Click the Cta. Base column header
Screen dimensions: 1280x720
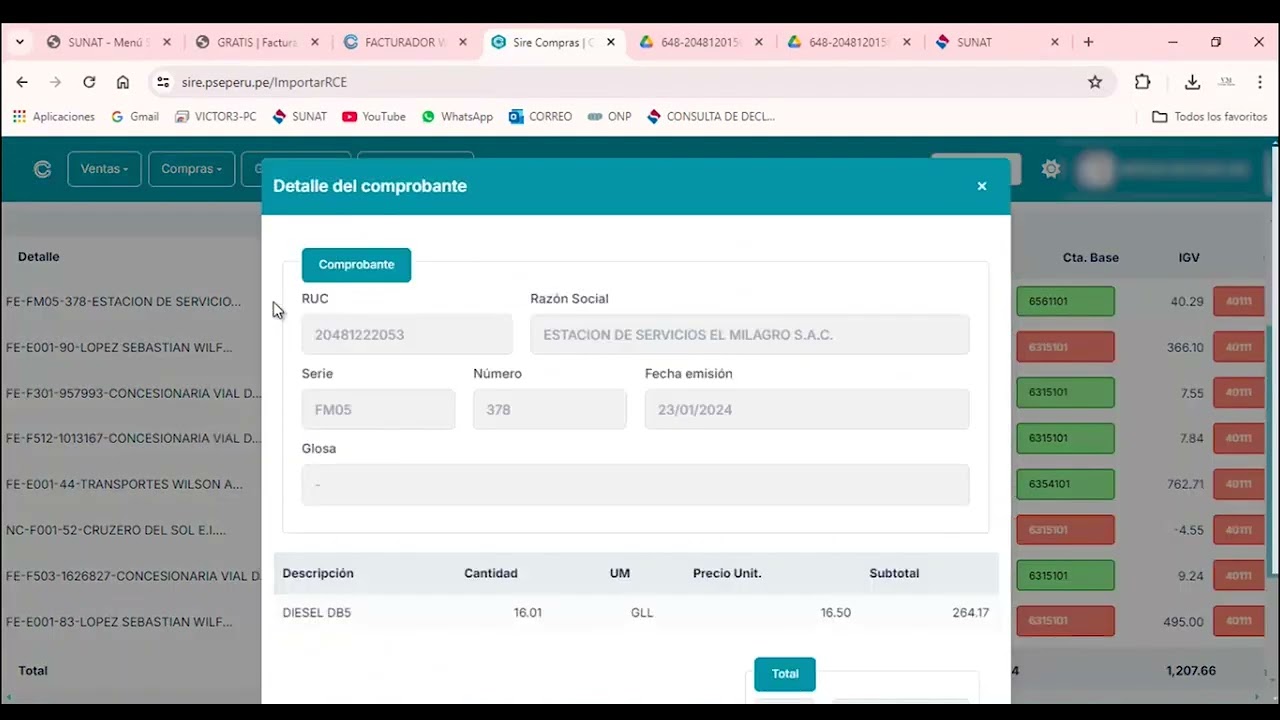pos(1091,258)
